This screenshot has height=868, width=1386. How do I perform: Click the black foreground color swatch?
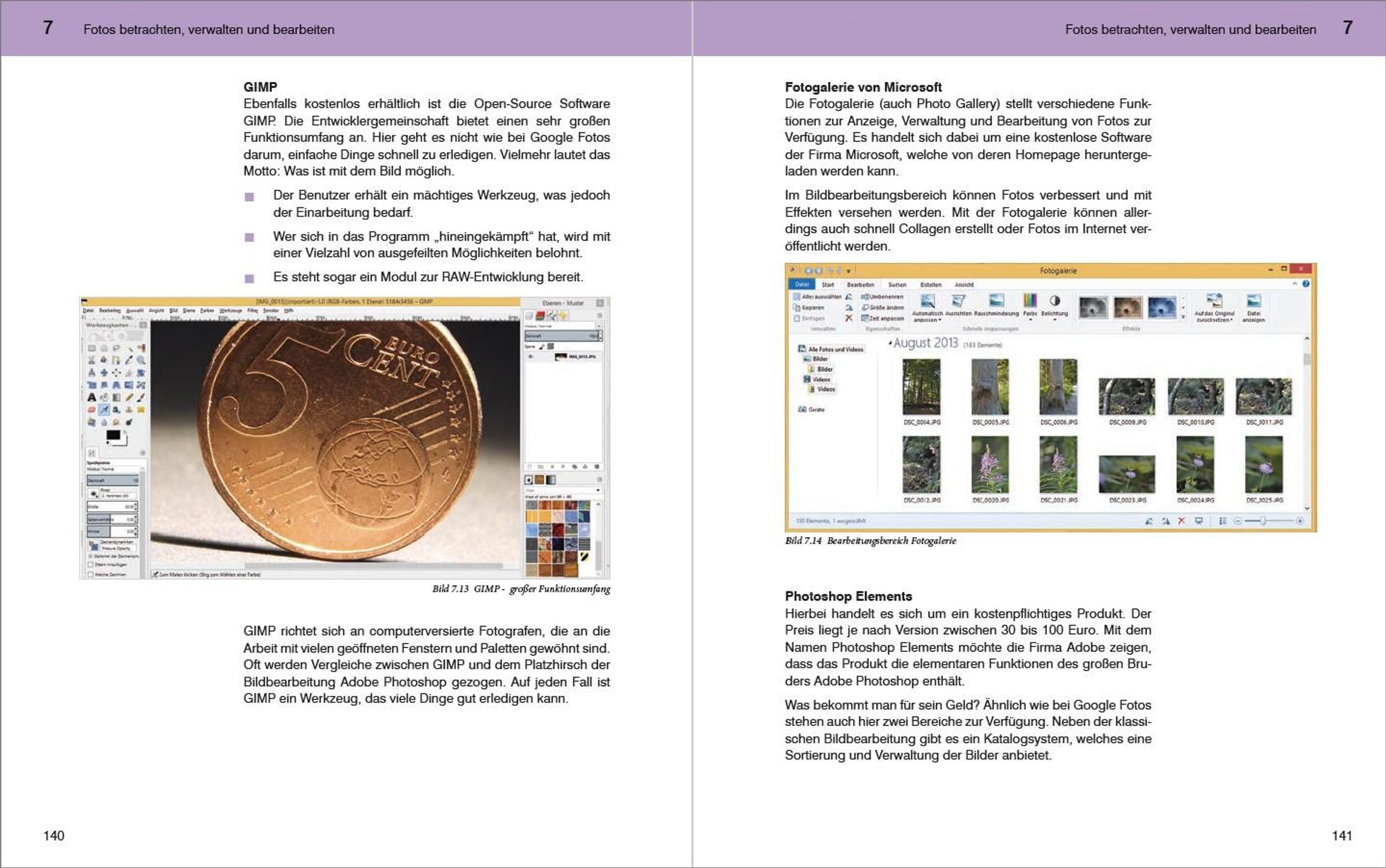[113, 435]
